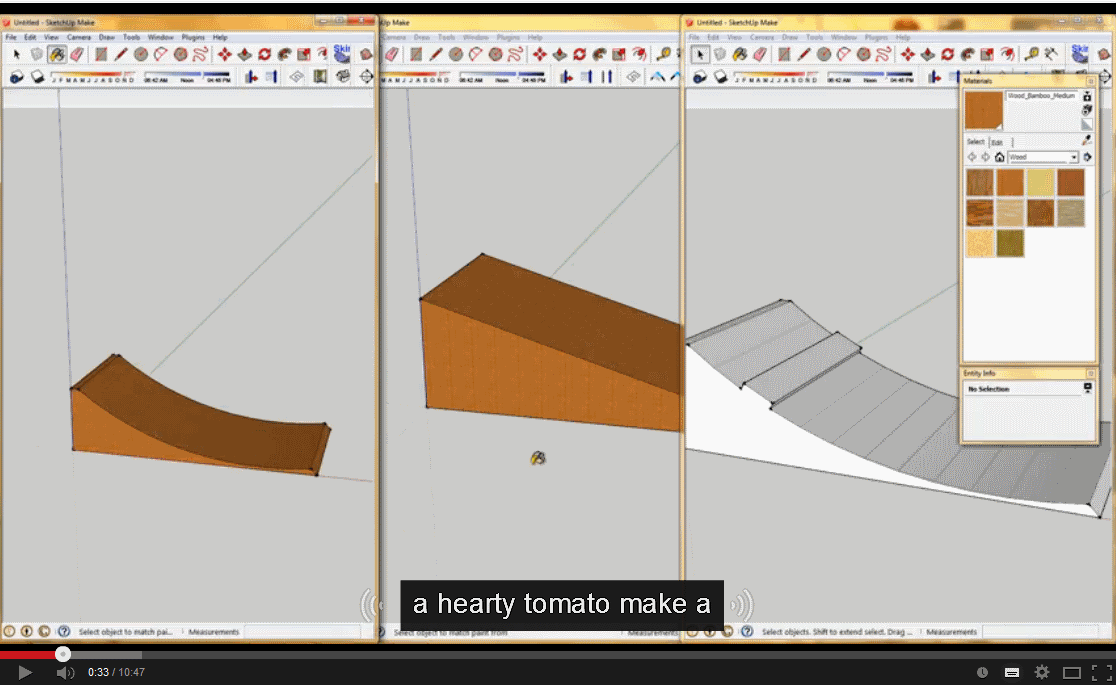
Task: Select the Line pencil tool in left SketchUp window
Action: pos(121,54)
